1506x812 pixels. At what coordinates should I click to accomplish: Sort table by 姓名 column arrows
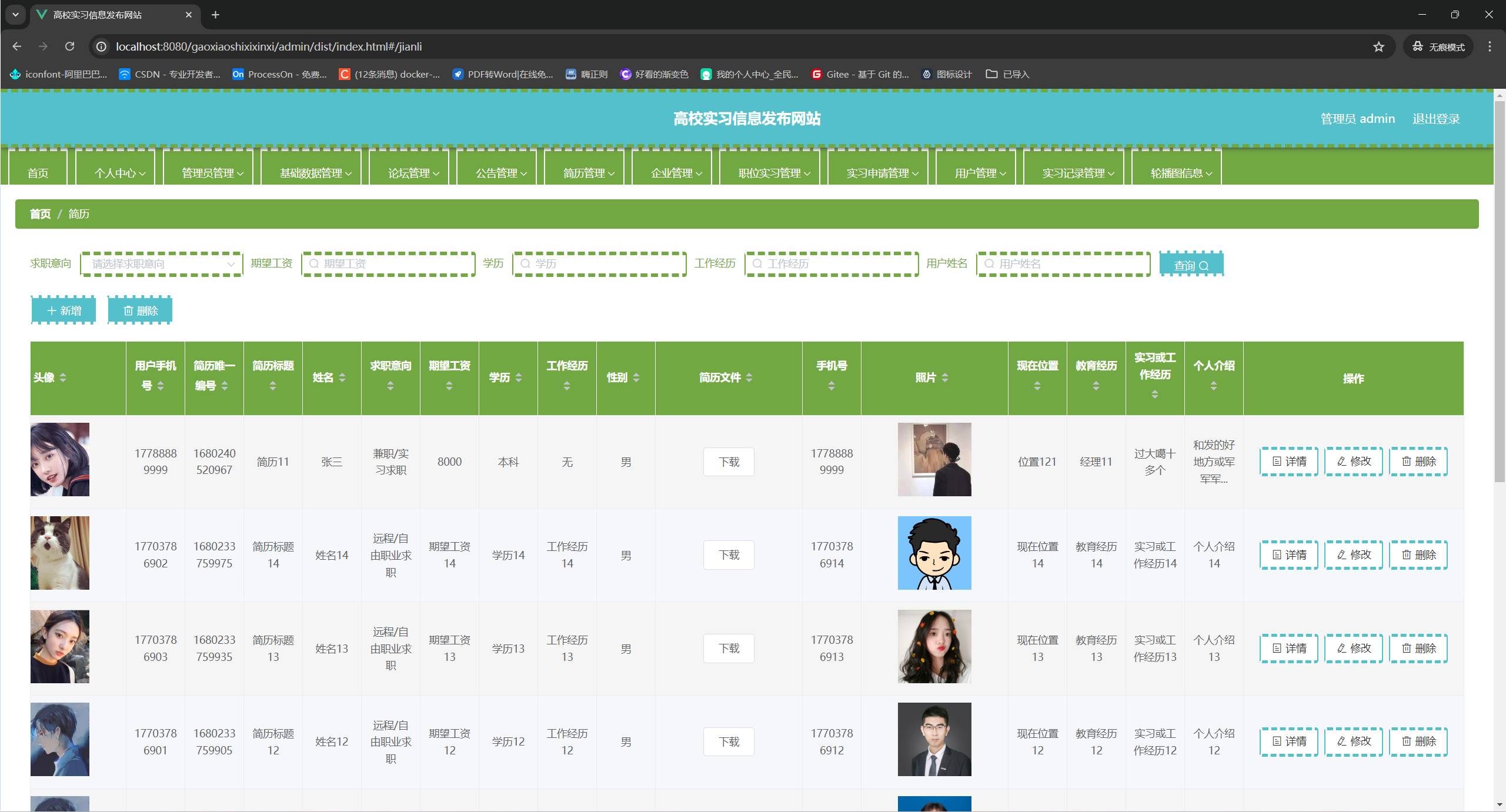(342, 377)
